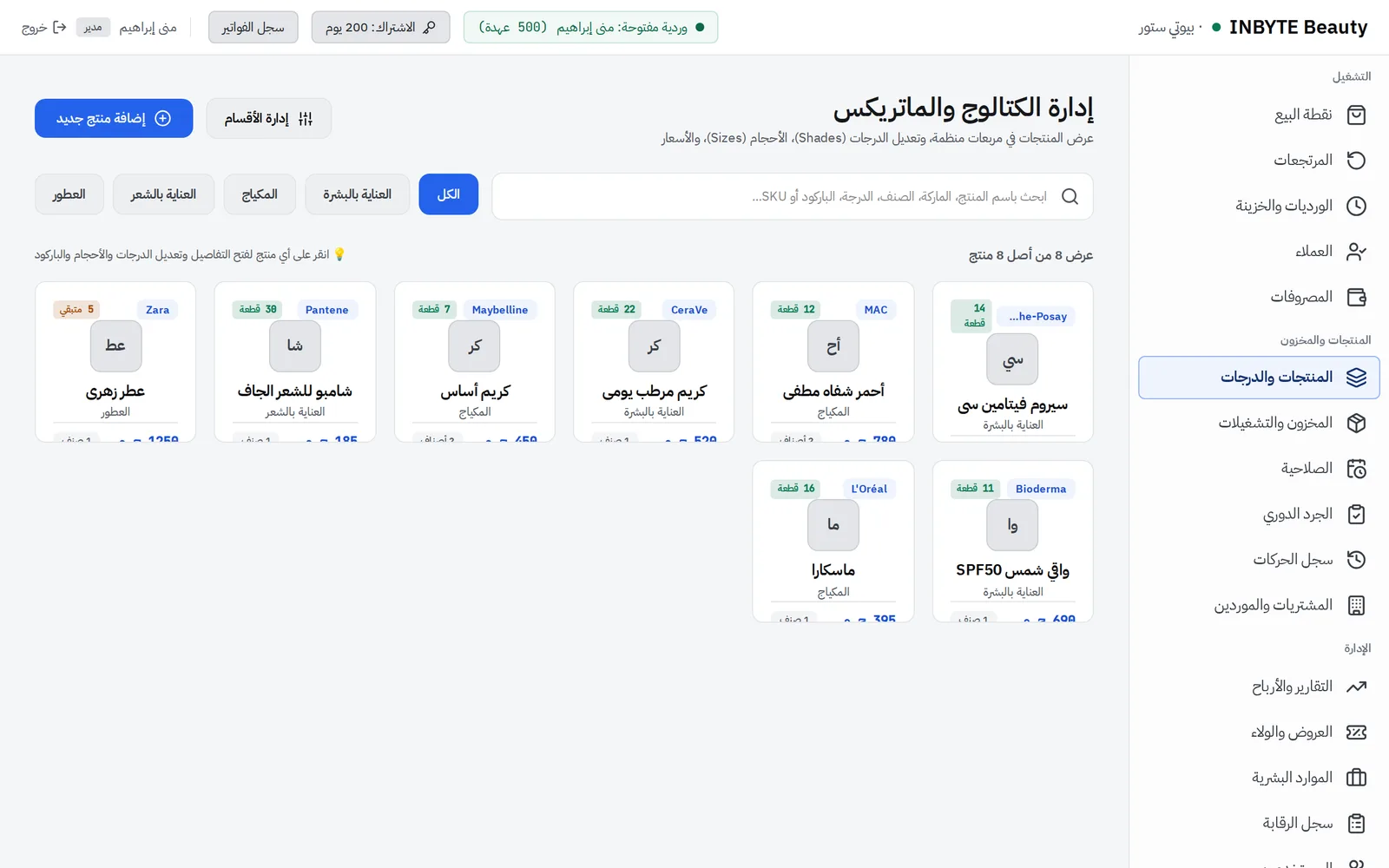
Task: Open المشتريات والموردين building icon
Action: 1356,605
